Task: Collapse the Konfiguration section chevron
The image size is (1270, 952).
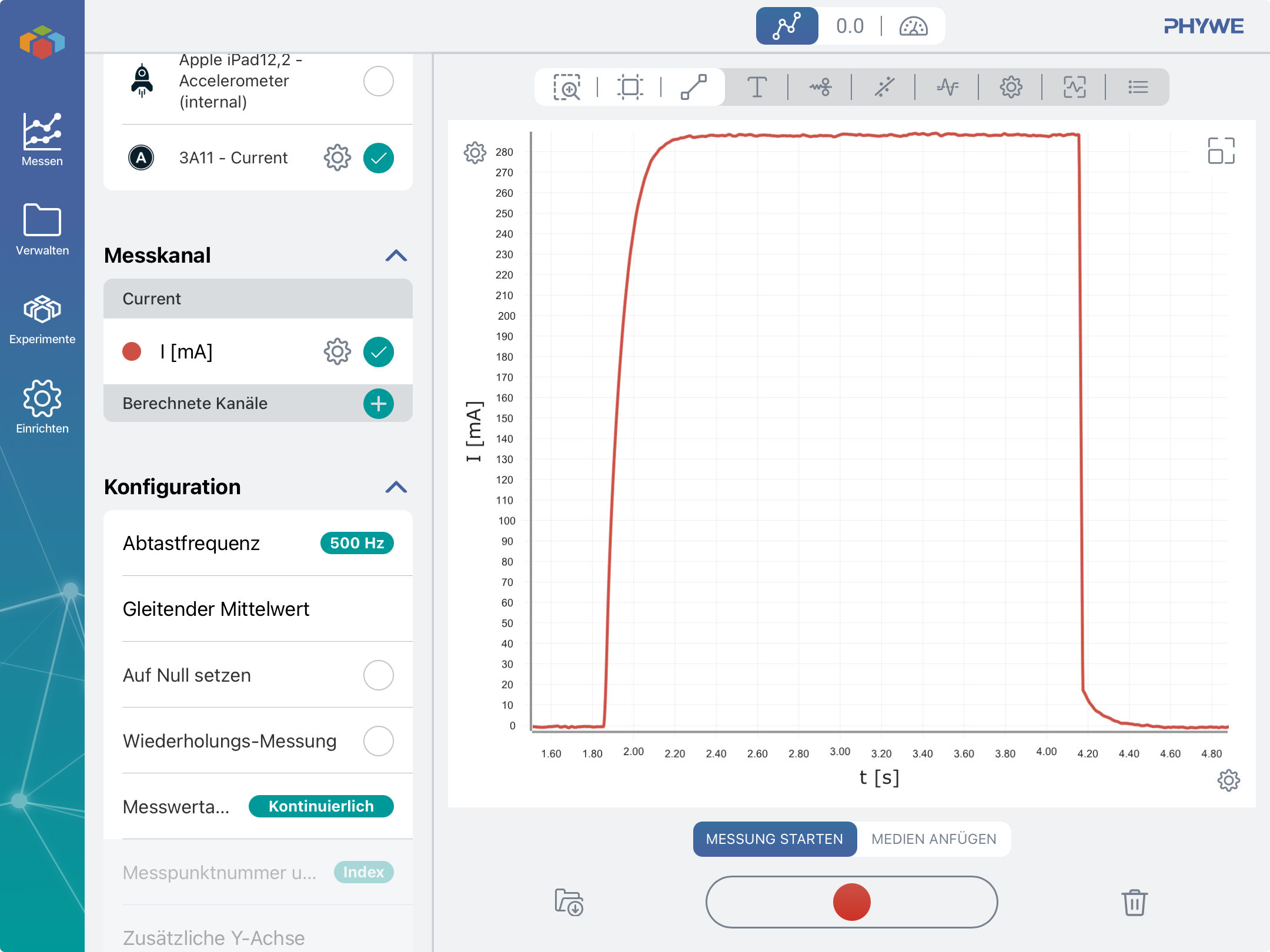Action: tap(396, 487)
